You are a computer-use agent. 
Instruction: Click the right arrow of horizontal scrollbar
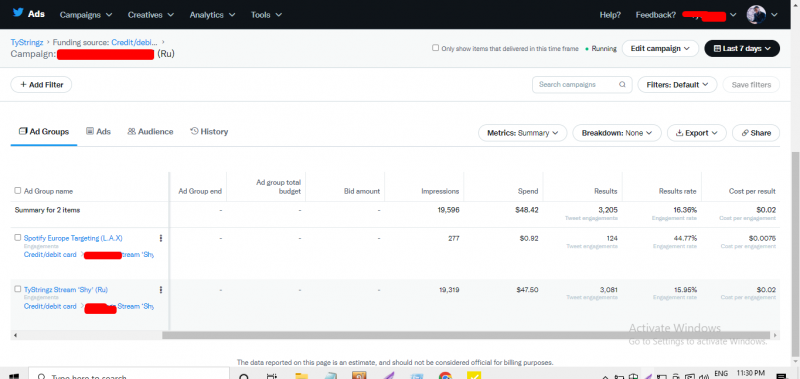pyautogui.click(x=776, y=335)
